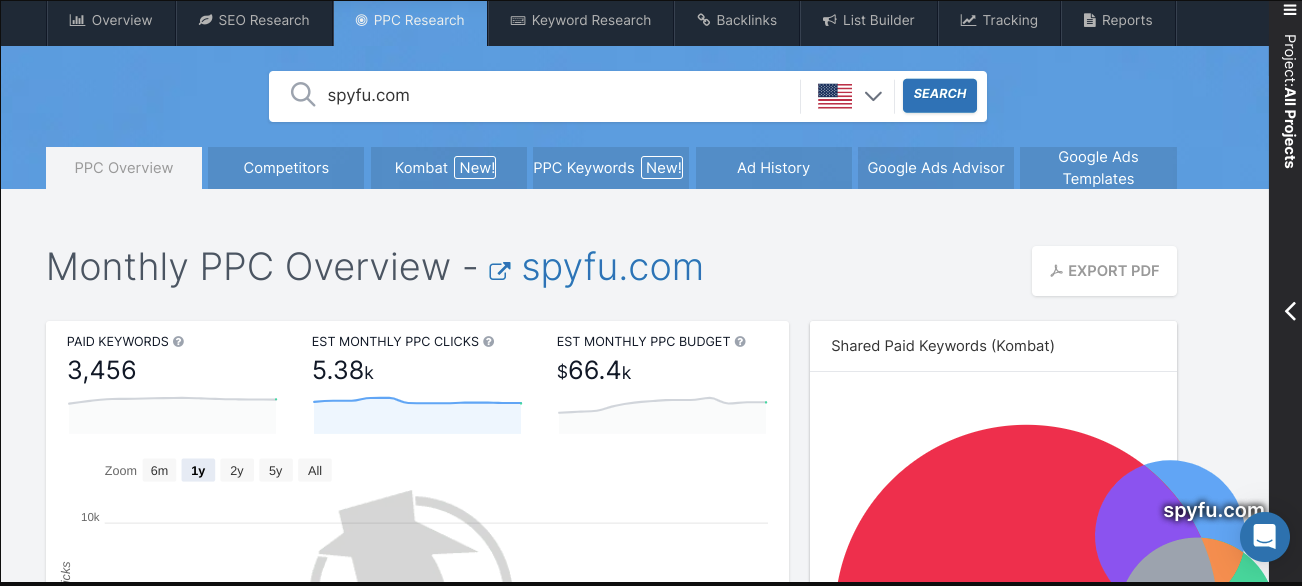Screen dimensions: 1302x586
Task: Click the Est Monthly PPC Clicks sparkline chart
Action: (x=417, y=414)
